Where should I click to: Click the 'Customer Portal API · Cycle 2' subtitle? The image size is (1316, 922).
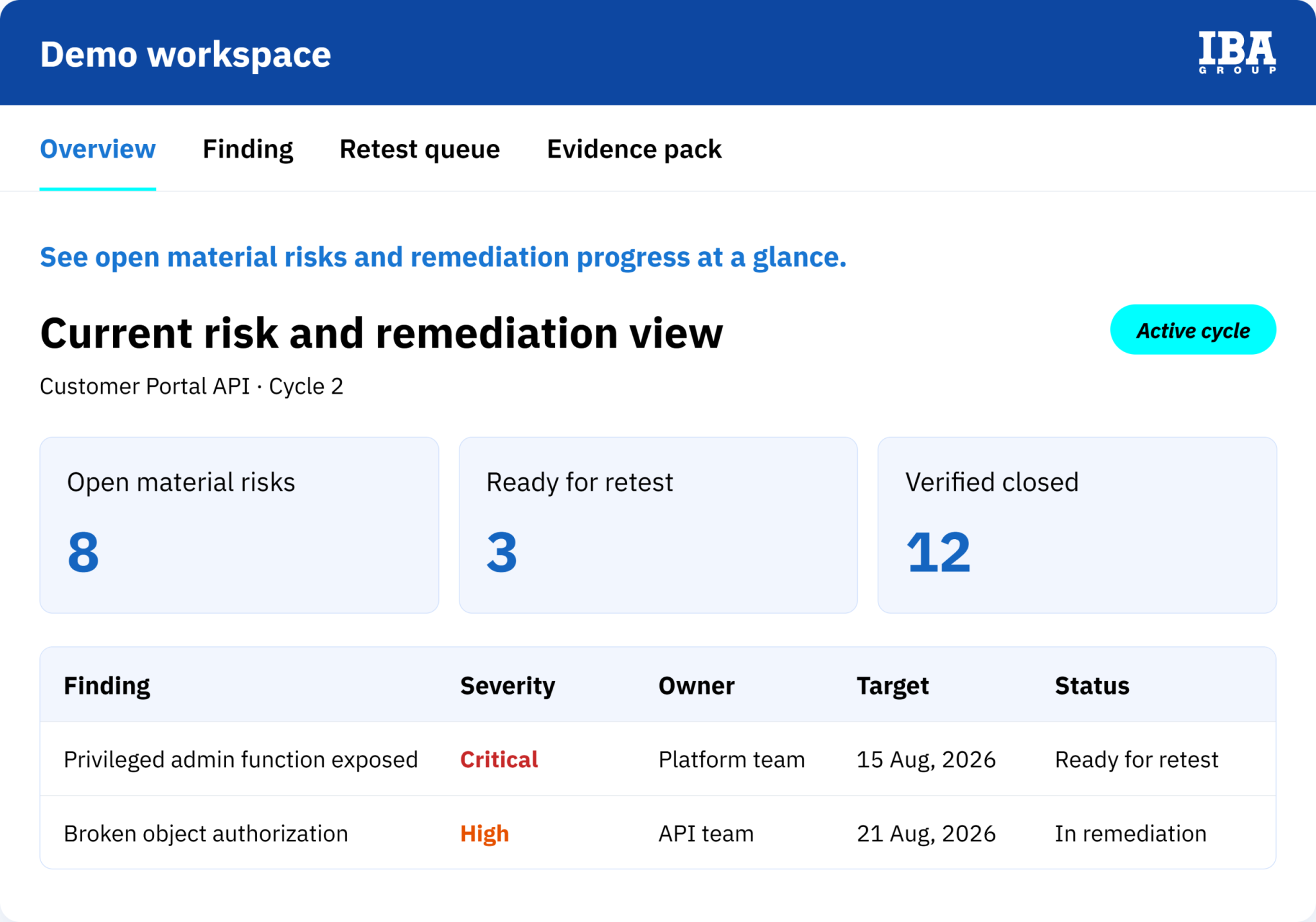[191, 386]
